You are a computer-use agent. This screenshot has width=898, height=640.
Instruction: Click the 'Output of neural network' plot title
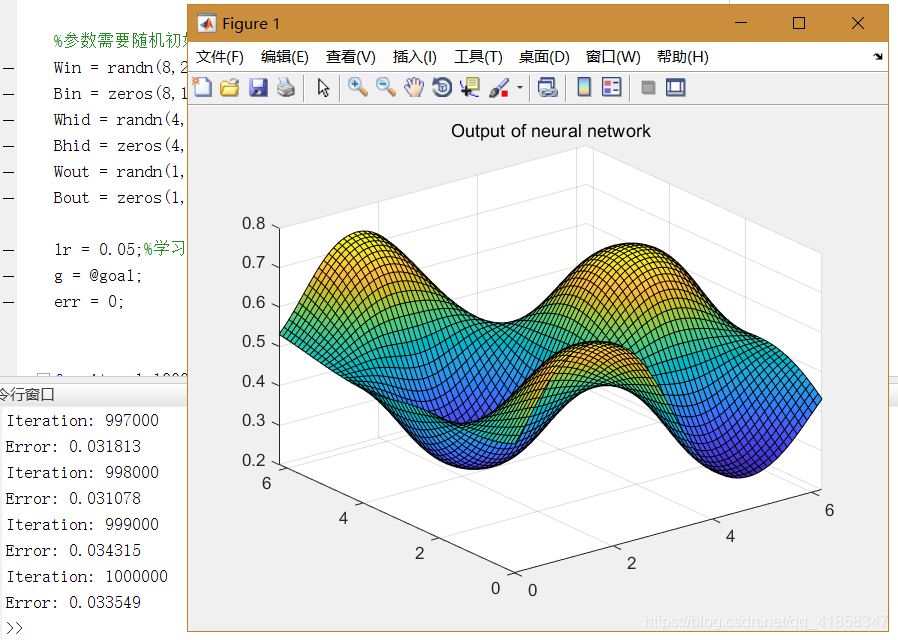[550, 131]
